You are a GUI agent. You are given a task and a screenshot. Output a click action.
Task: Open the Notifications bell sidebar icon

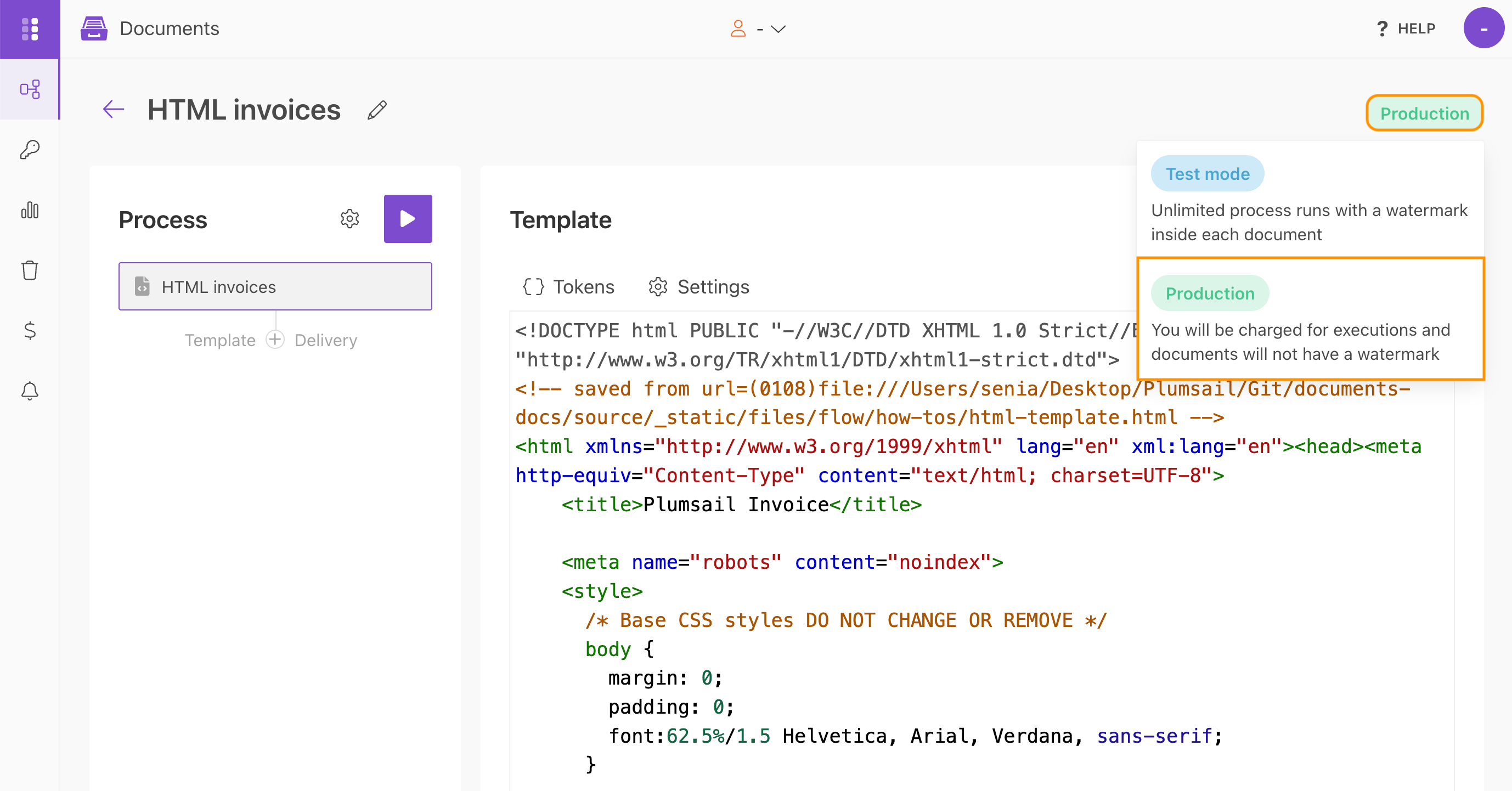30,391
